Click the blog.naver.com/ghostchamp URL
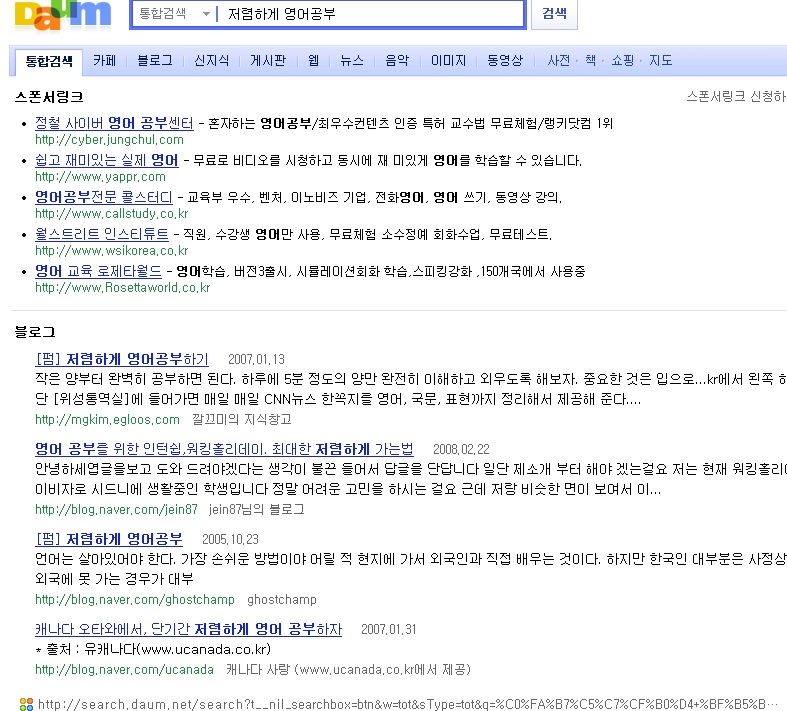 click(x=135, y=600)
